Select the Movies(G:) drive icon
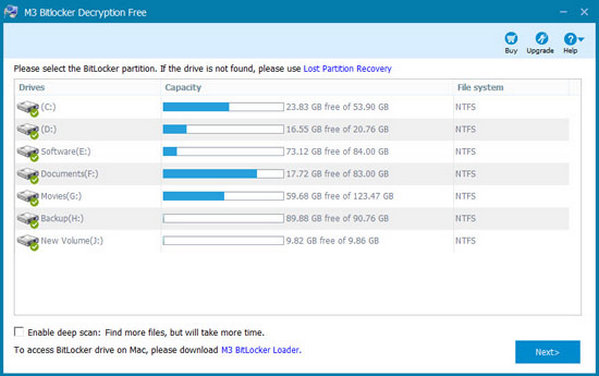The height and width of the screenshot is (376, 599). click(28, 198)
